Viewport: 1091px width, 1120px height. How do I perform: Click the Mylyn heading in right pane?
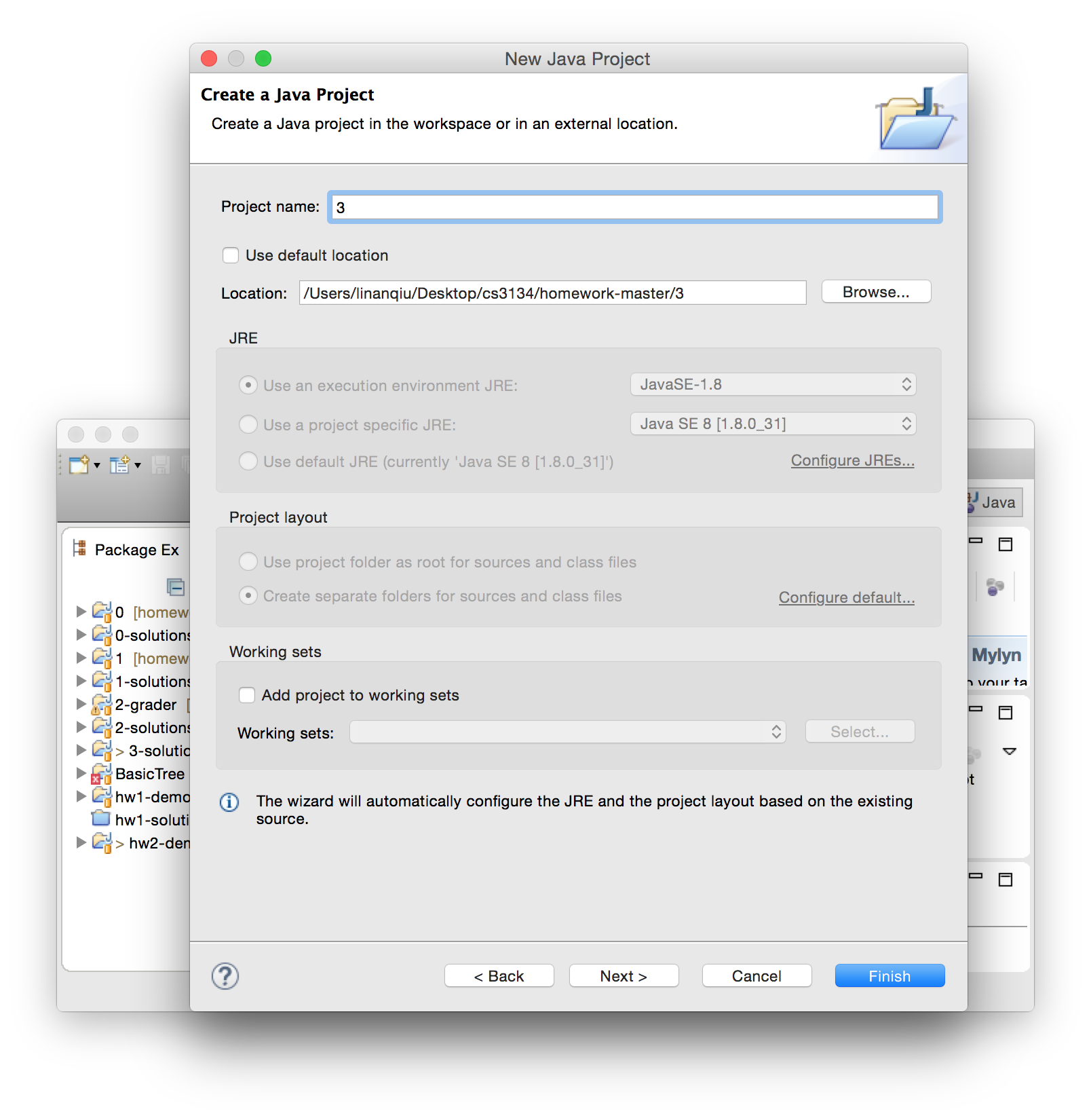(x=996, y=655)
